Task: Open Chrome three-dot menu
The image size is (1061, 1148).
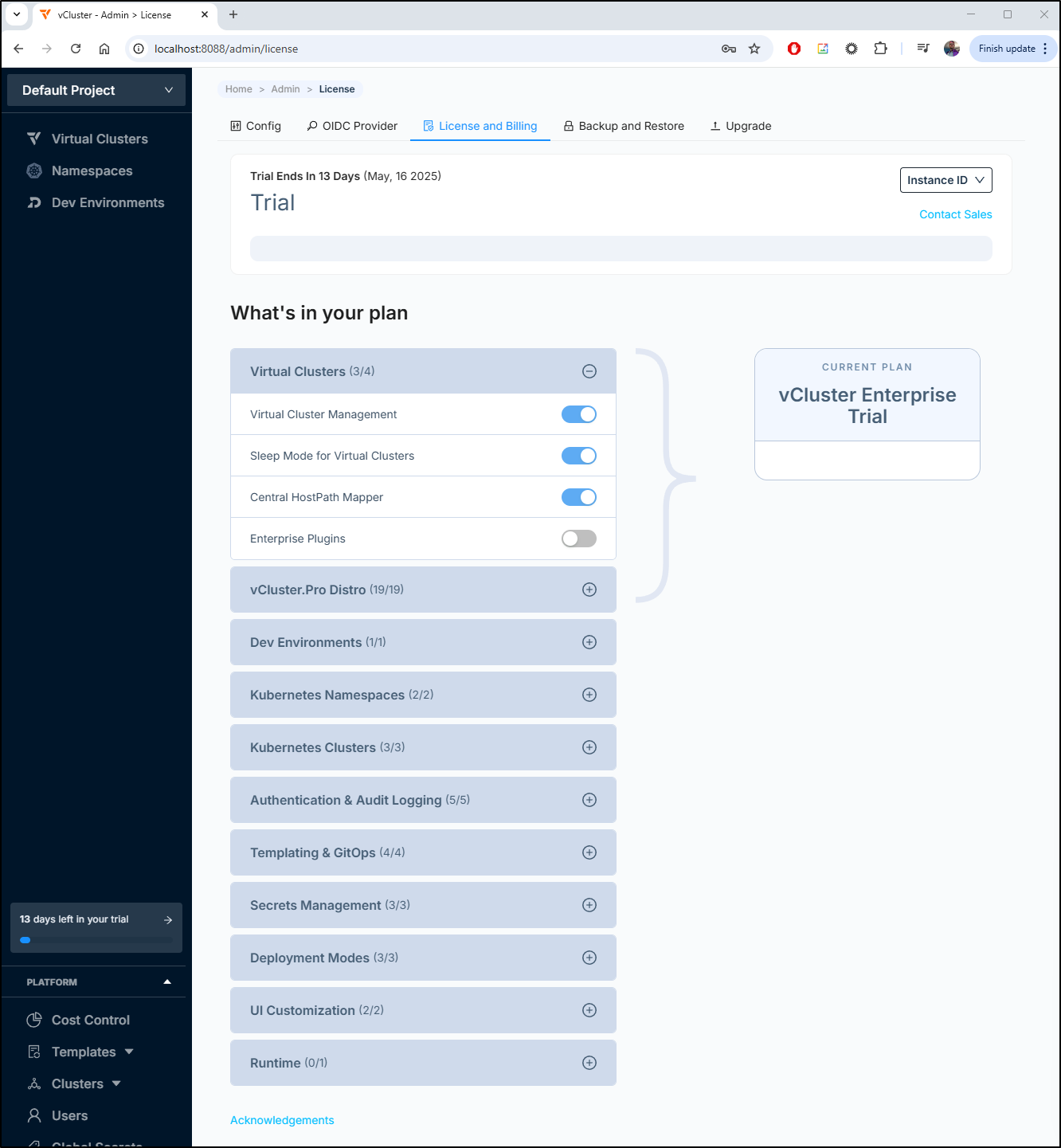Action: [1045, 49]
